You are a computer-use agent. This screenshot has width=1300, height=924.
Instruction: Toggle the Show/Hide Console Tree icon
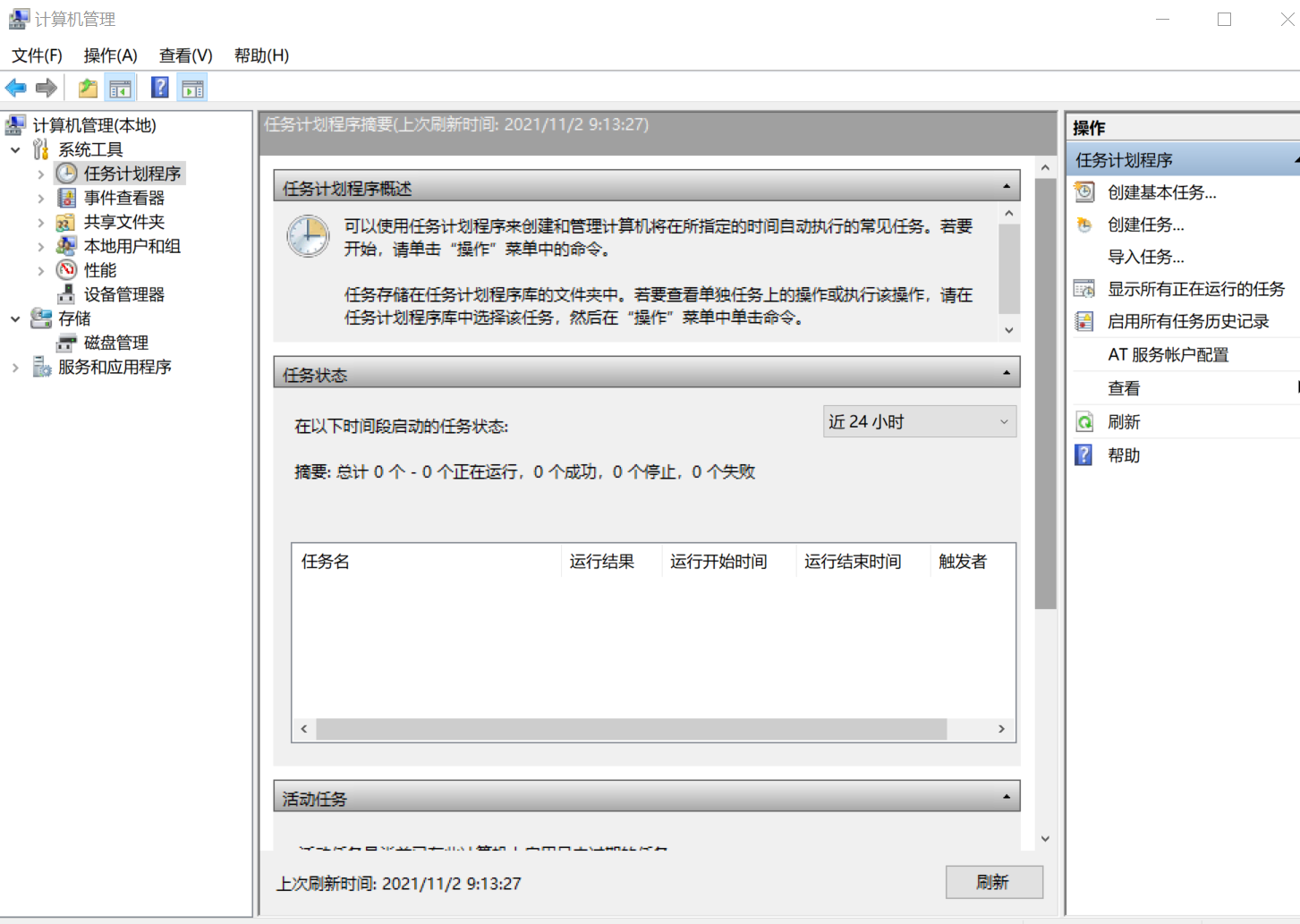pyautogui.click(x=120, y=88)
